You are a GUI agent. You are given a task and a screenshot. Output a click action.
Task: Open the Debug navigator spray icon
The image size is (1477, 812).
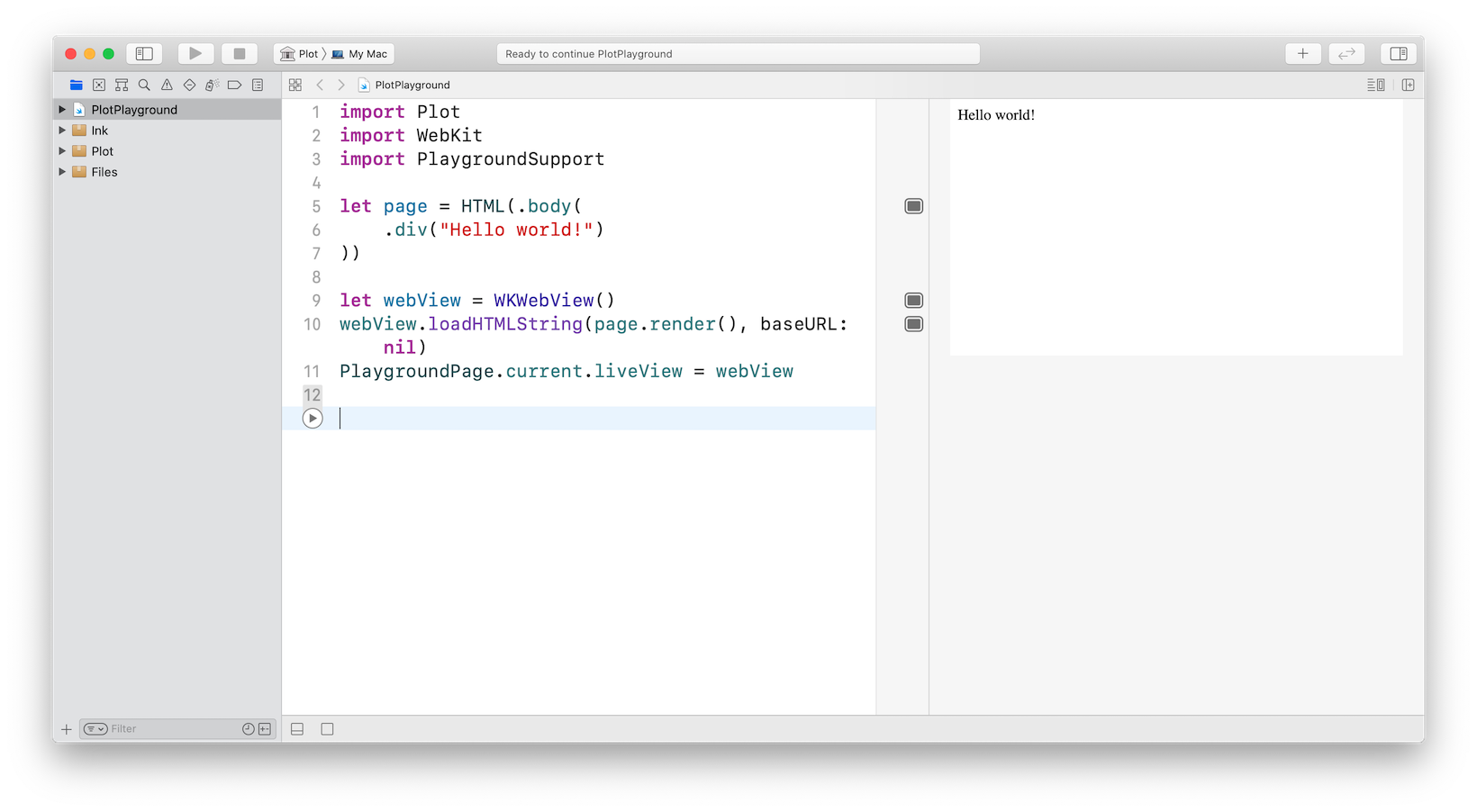[212, 85]
